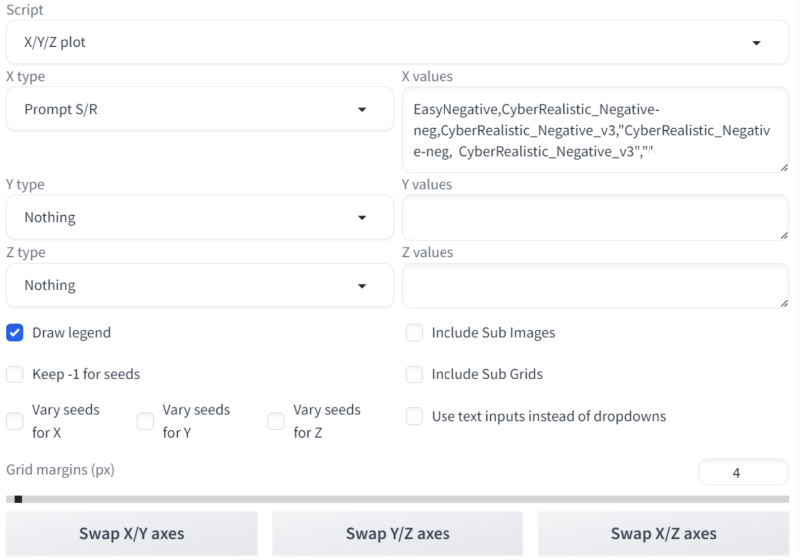This screenshot has width=800, height=560.
Task: Focus the Z values text box
Action: click(594, 285)
